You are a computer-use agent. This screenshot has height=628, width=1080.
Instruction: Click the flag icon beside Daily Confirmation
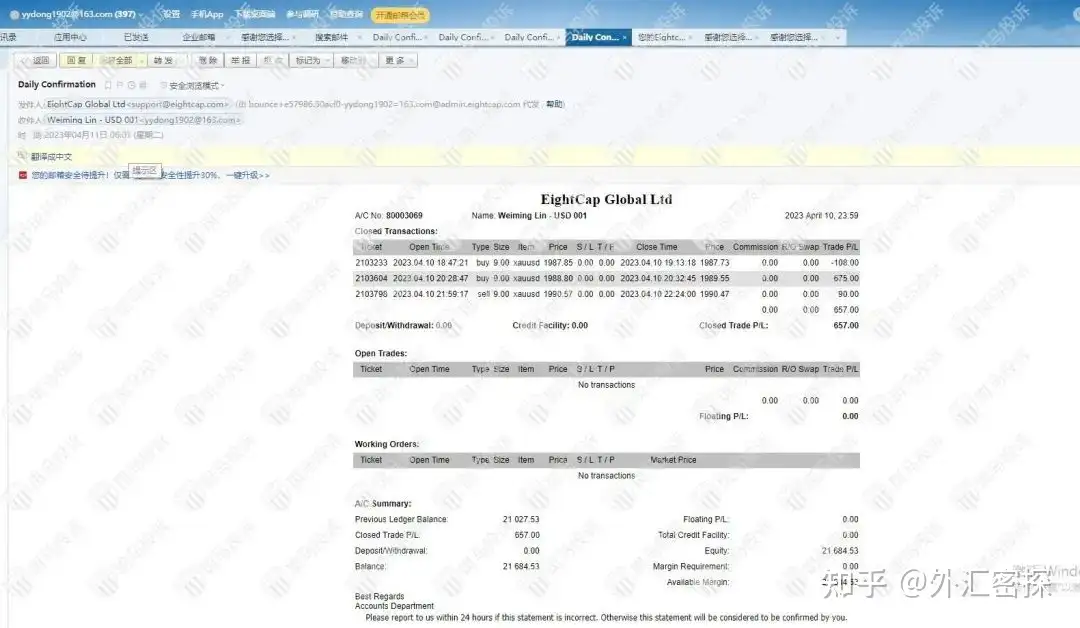point(120,85)
